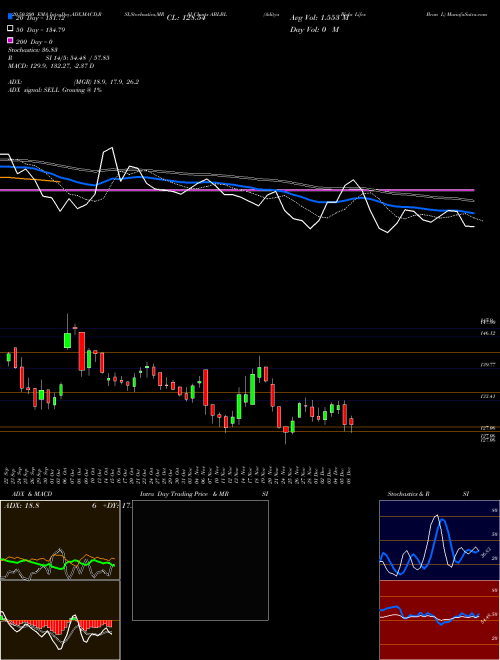Select the 'SI 14/3: 54.48 / 57.83' readout

[78, 58]
